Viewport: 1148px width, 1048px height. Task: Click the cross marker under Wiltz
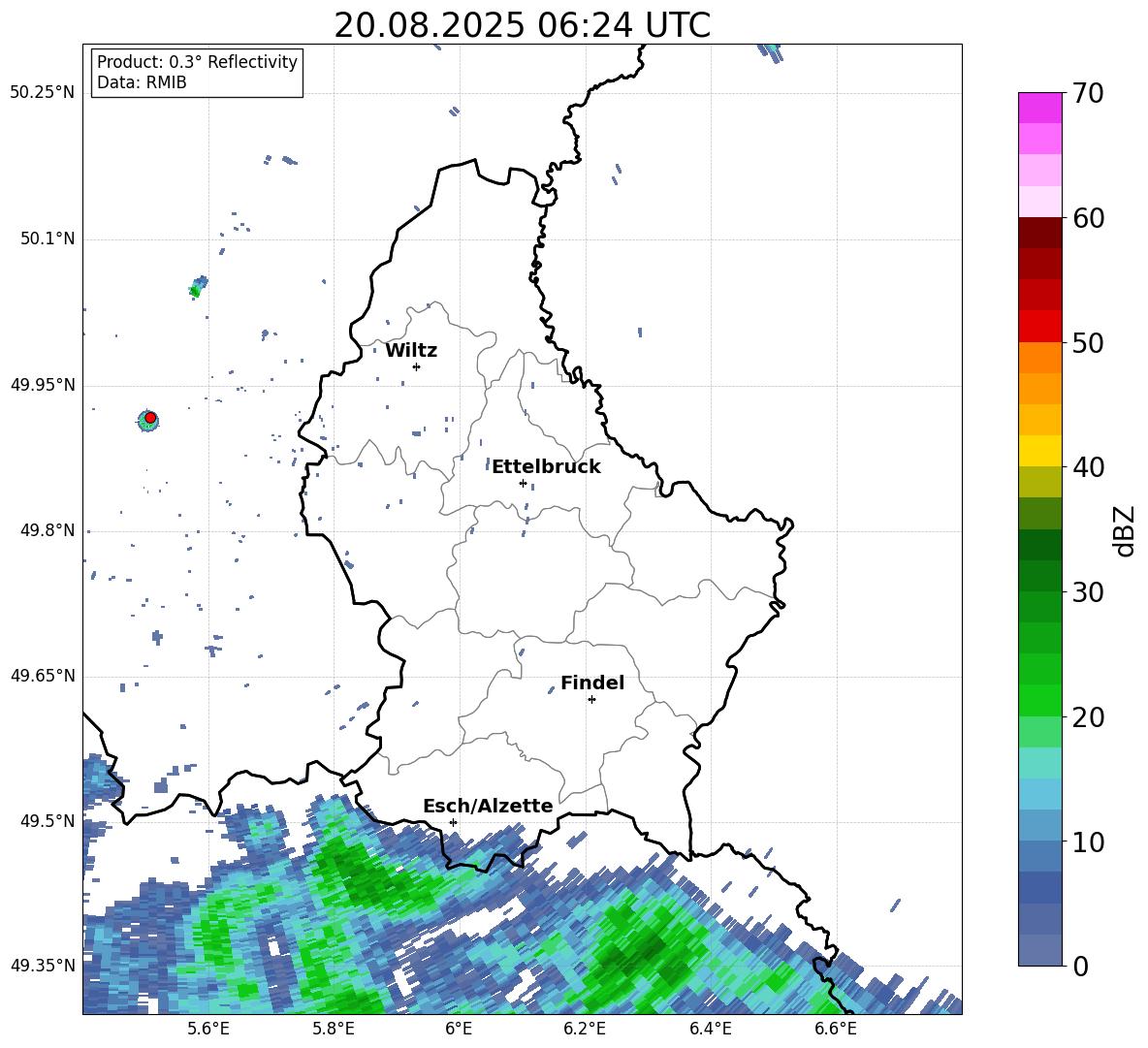point(416,366)
